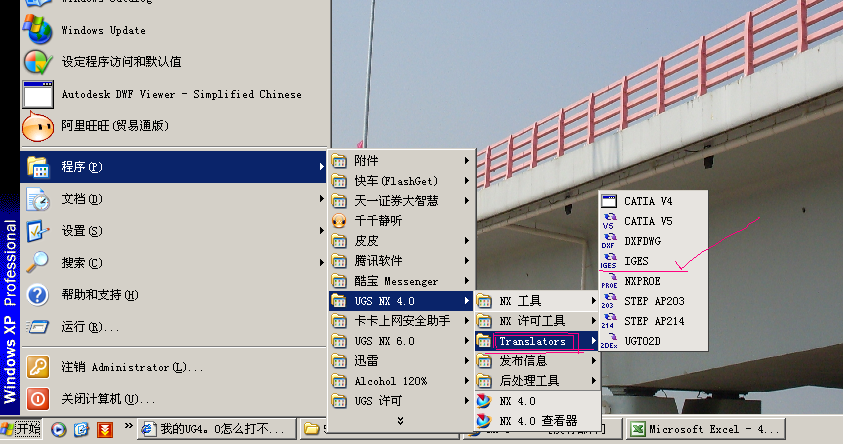Launch 阿里旺旺(贸易通版)
The image size is (843, 444).
point(175,126)
